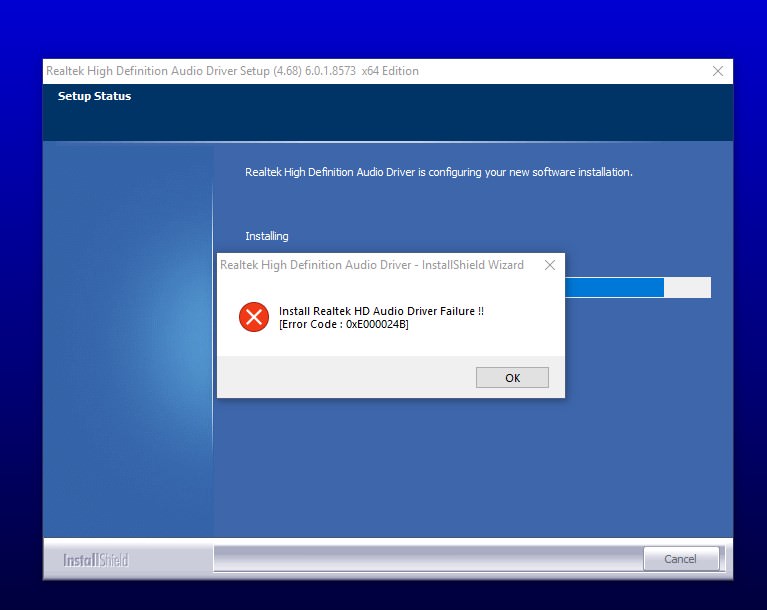Click the 'Installing' status label
This screenshot has height=610, width=767.
[267, 236]
